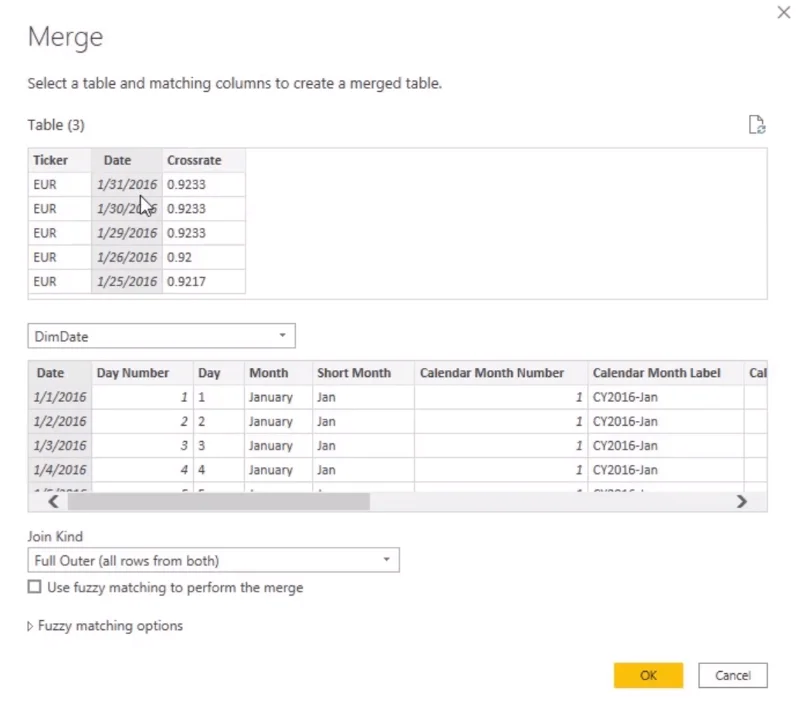Click the 0.9217 crossrate cell
800x718 pixels.
pos(204,281)
